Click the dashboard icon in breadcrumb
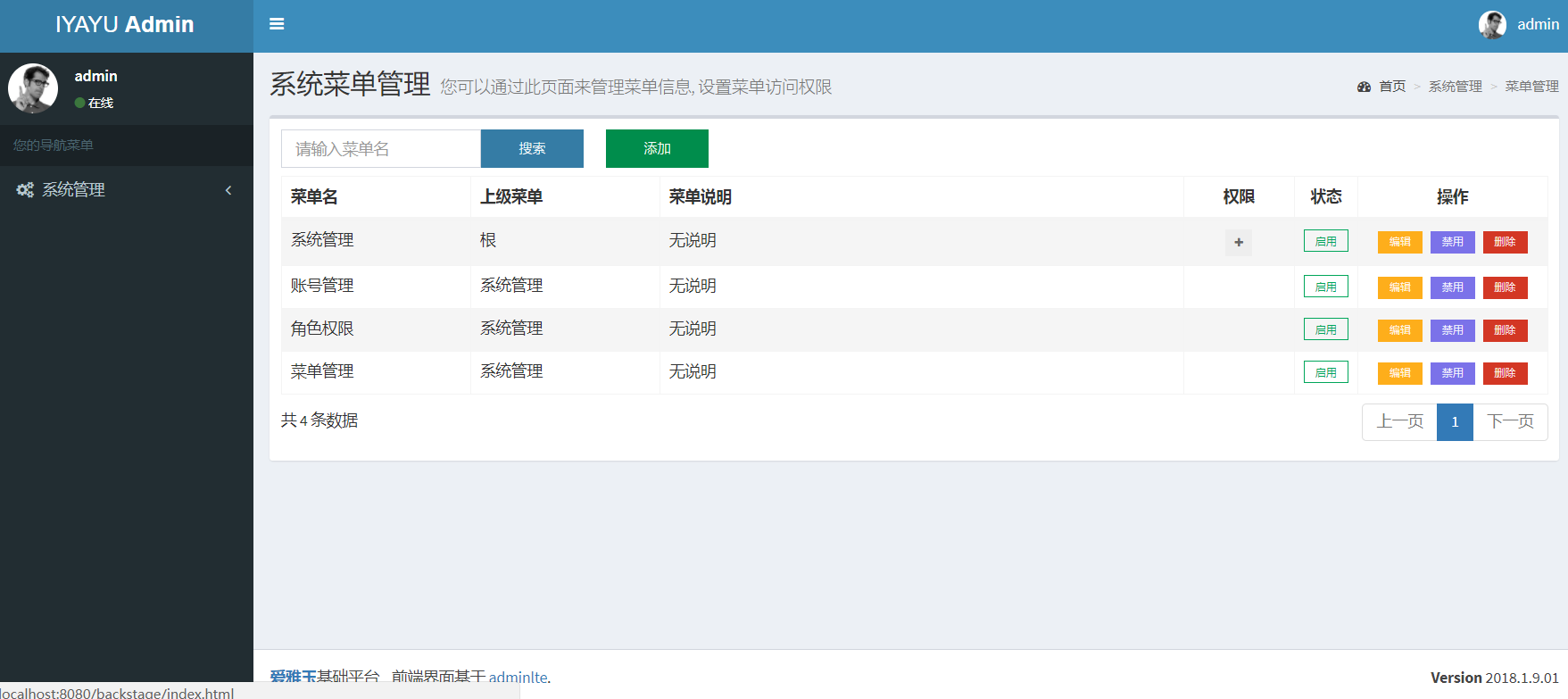The image size is (1568, 699). coord(1364,87)
